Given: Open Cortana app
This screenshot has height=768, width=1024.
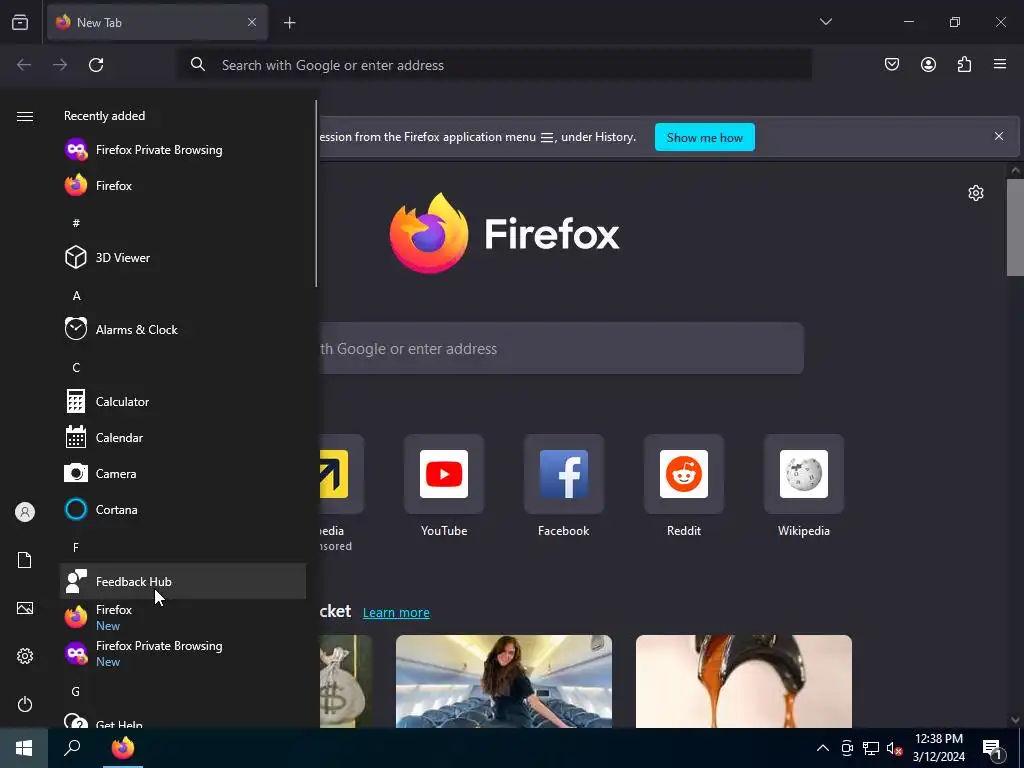Looking at the screenshot, I should pyautogui.click(x=183, y=509).
